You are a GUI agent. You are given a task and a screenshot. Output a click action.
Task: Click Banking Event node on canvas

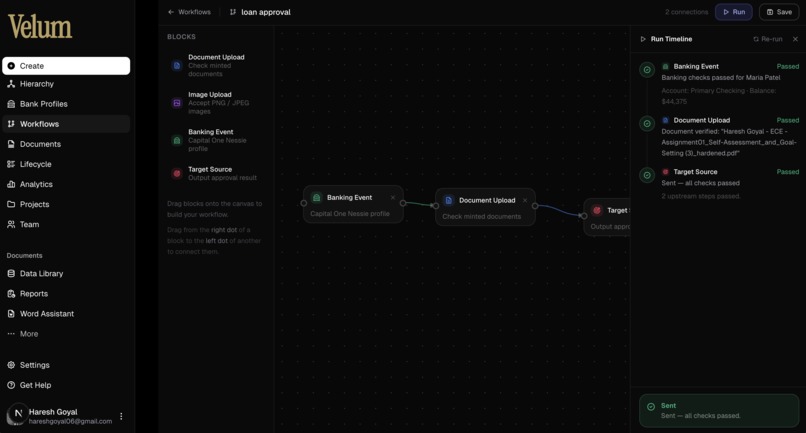[x=353, y=204]
